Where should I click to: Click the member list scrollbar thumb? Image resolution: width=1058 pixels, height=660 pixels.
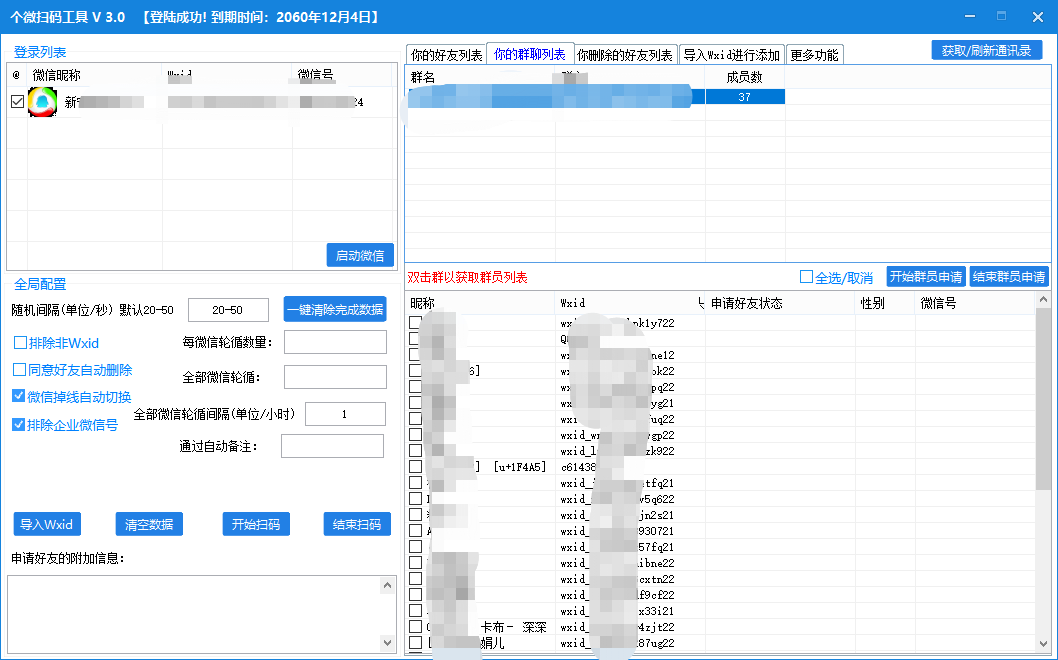[1043, 398]
